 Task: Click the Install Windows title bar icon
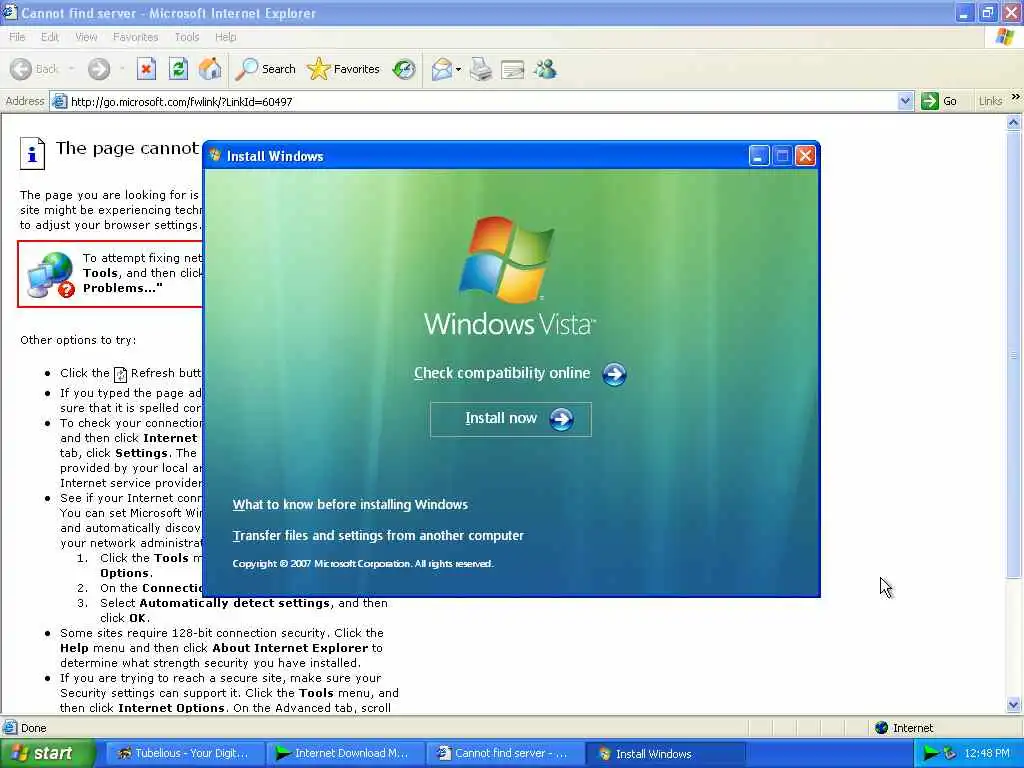[x=215, y=155]
